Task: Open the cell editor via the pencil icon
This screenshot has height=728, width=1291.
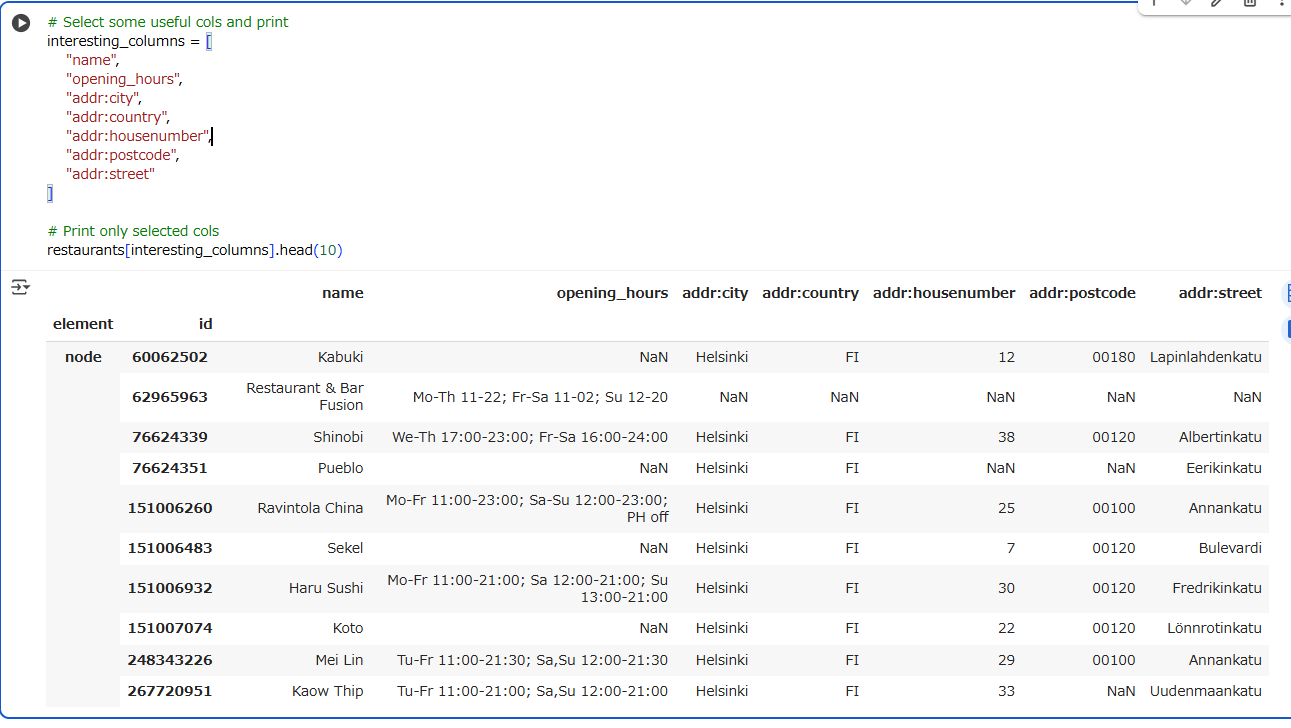Action: click(x=1217, y=3)
